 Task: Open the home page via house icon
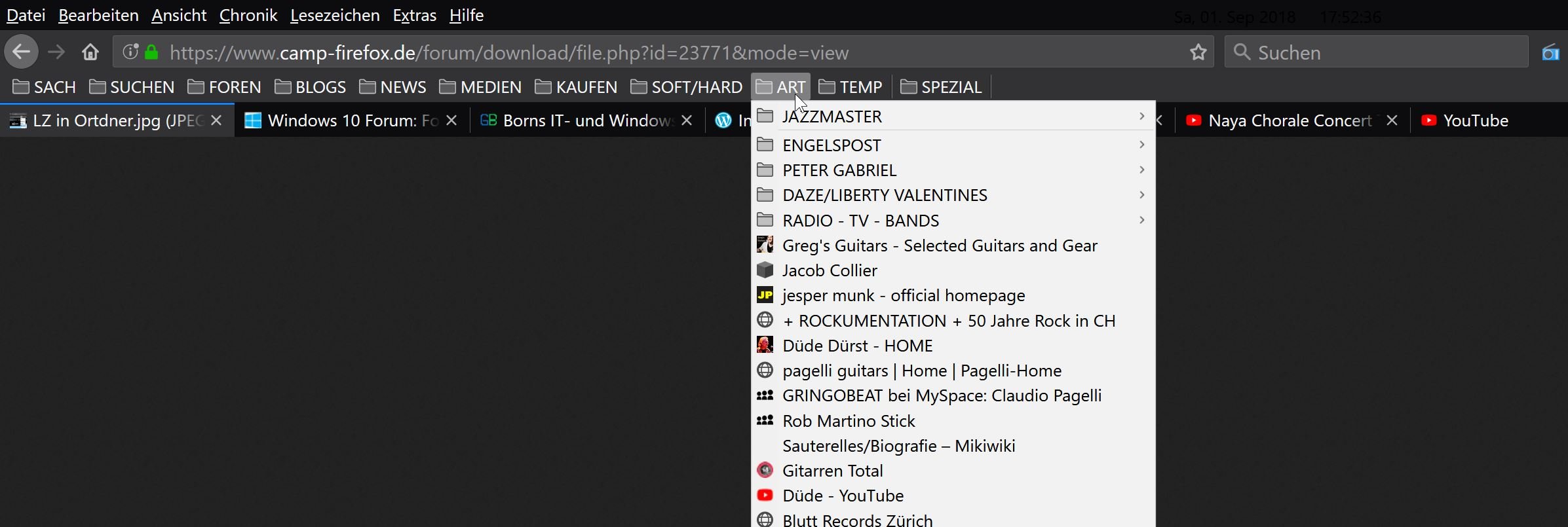[x=90, y=52]
